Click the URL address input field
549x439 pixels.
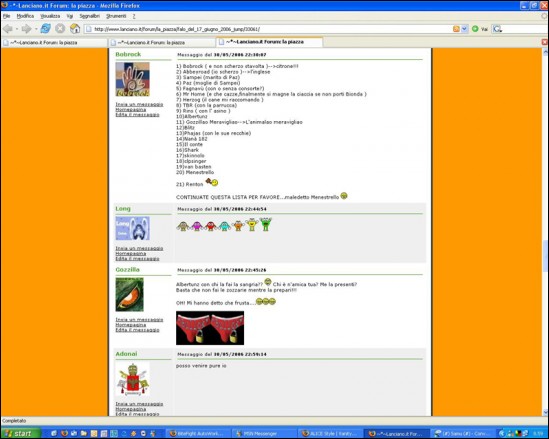click(x=268, y=29)
